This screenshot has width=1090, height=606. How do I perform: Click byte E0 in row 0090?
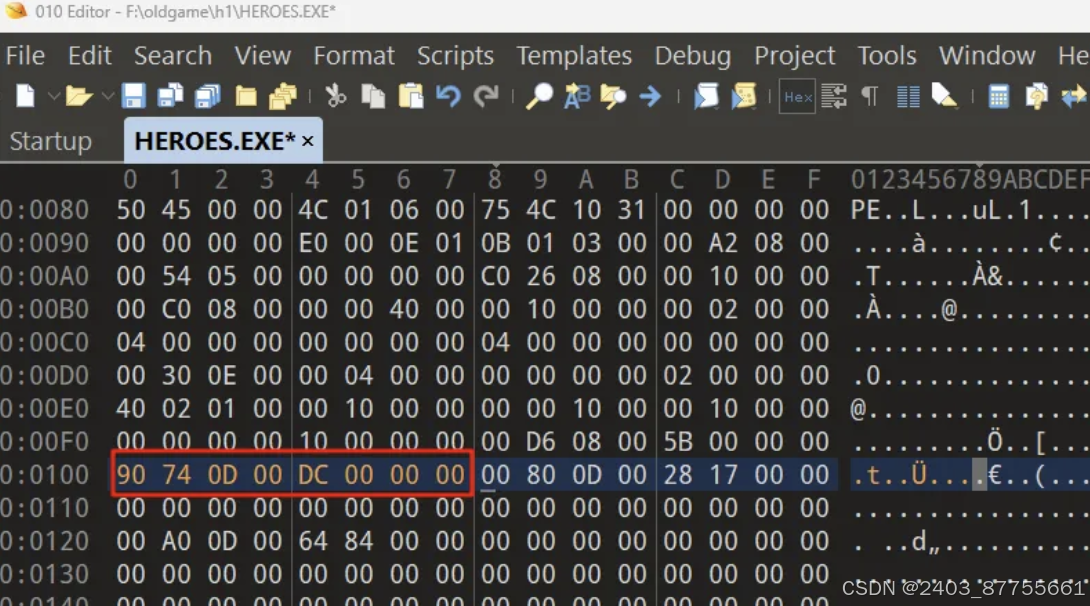coord(313,243)
